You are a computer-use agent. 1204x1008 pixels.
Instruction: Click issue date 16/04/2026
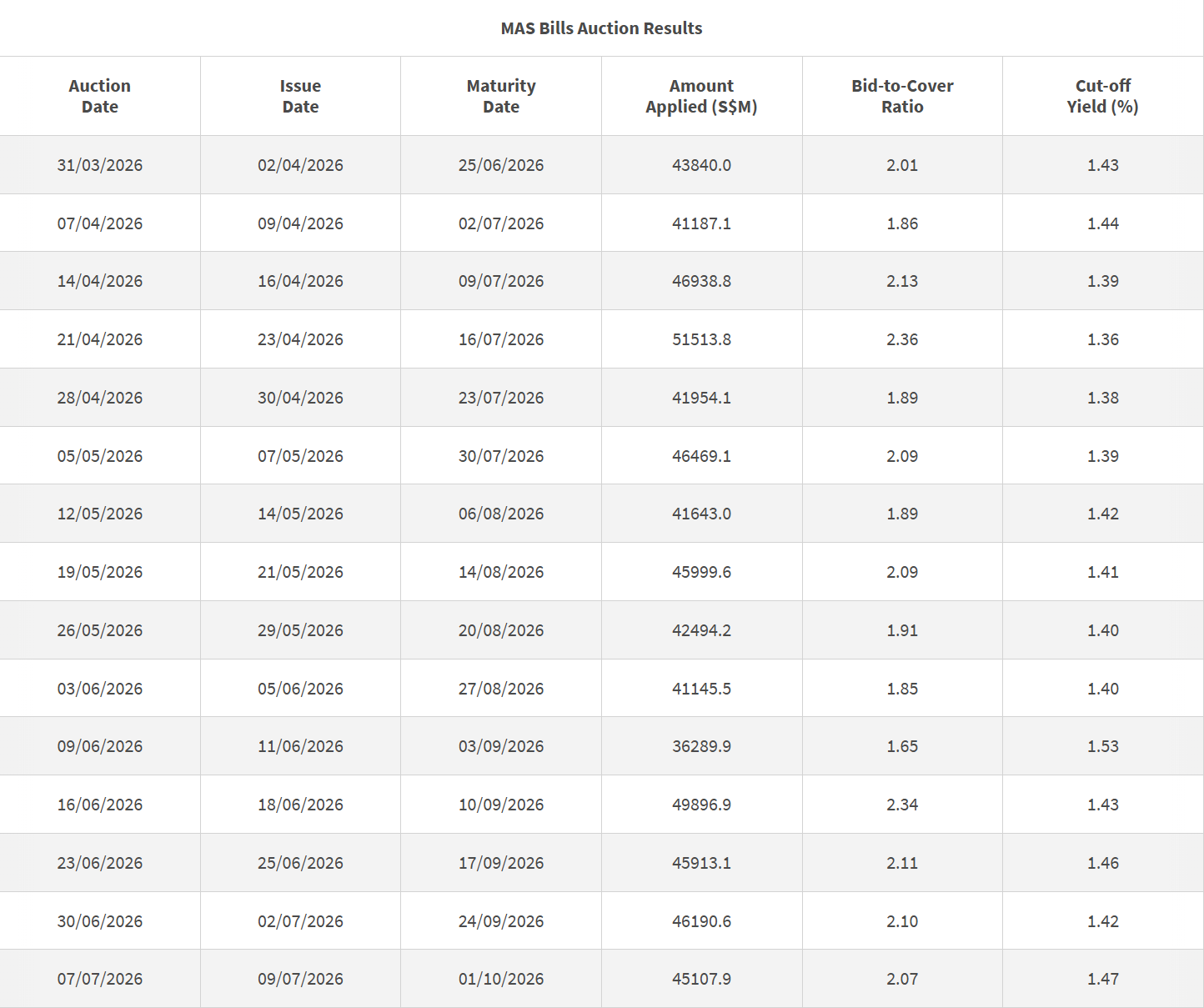(300, 281)
